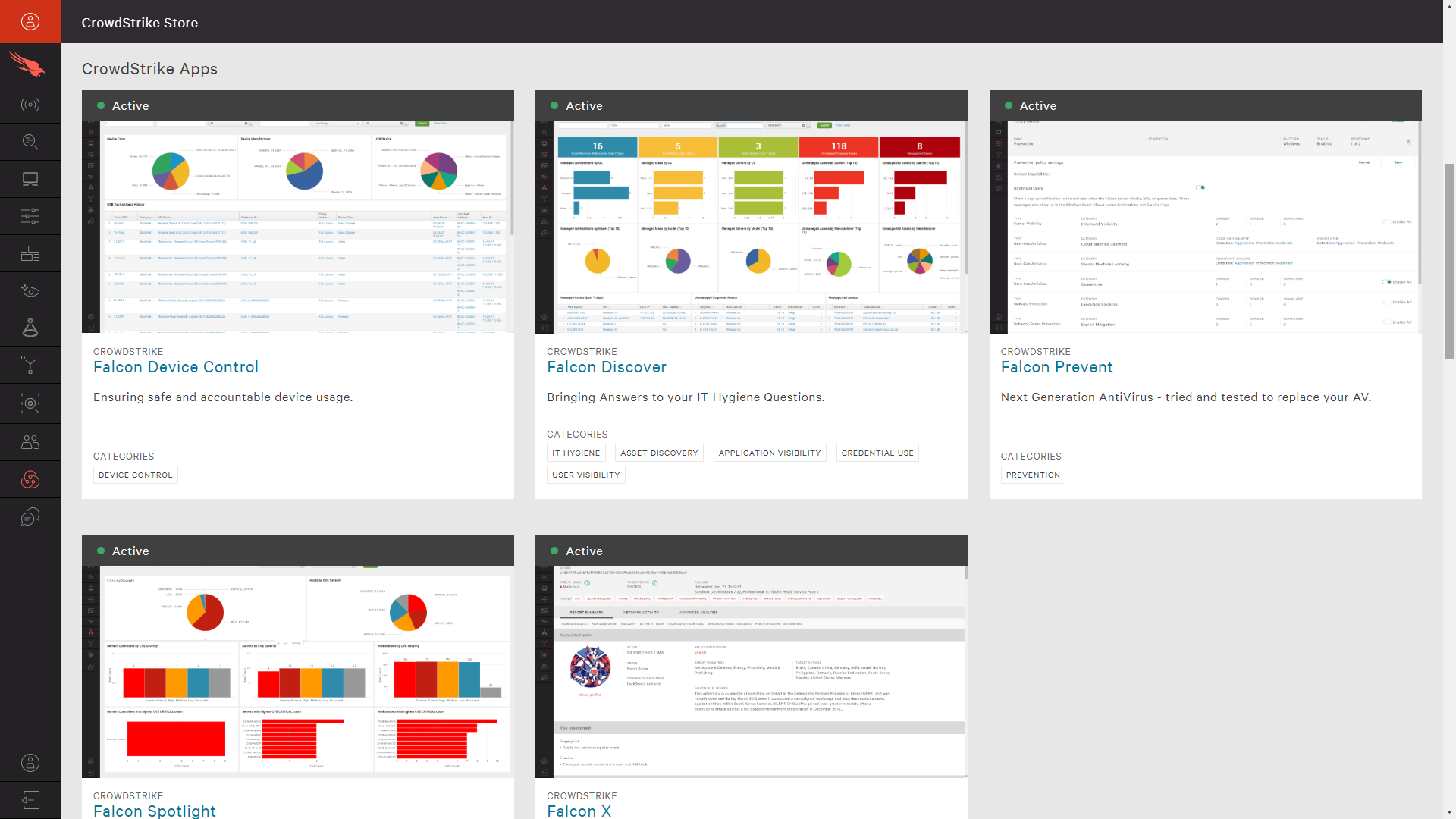Click 'Bringing Answers to your IT Hygiene Questions.'
The width and height of the screenshot is (1456, 819).
(x=686, y=397)
